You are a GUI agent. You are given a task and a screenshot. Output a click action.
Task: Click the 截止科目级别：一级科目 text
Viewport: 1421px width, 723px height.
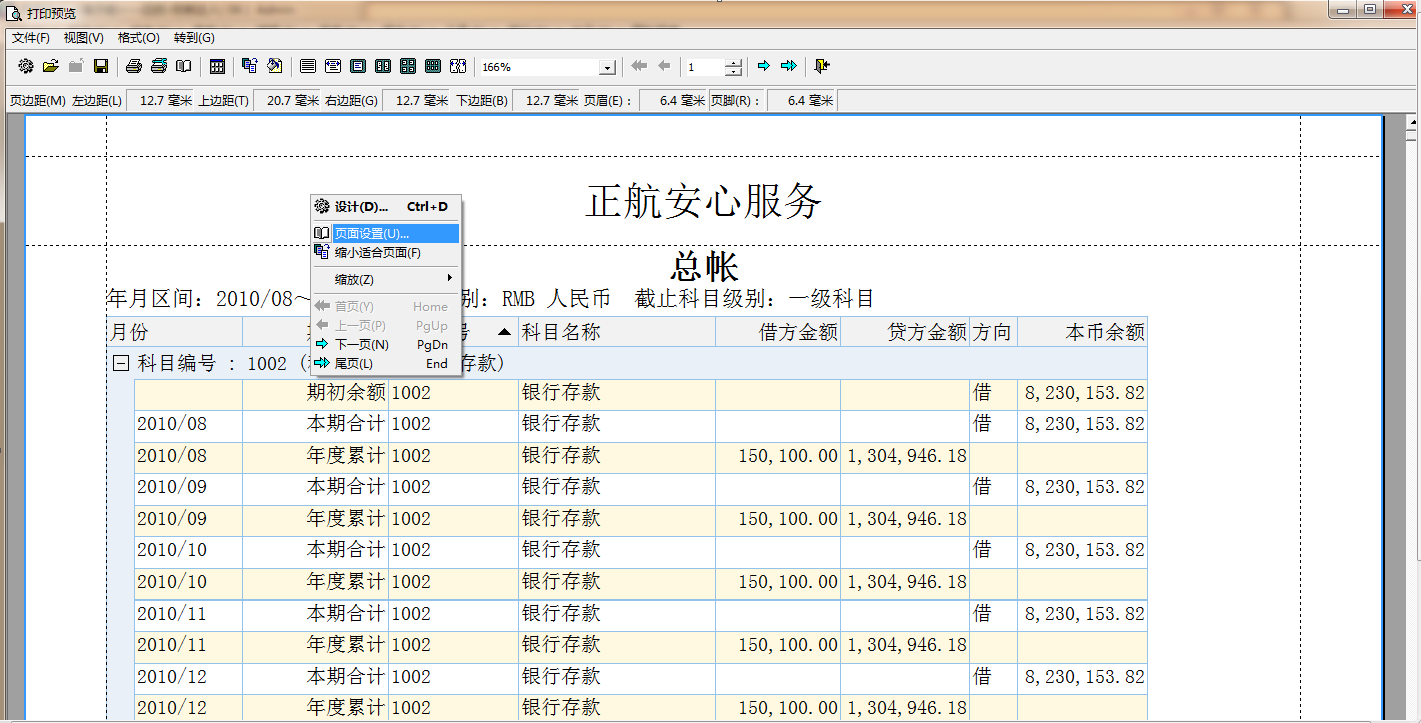pyautogui.click(x=755, y=299)
